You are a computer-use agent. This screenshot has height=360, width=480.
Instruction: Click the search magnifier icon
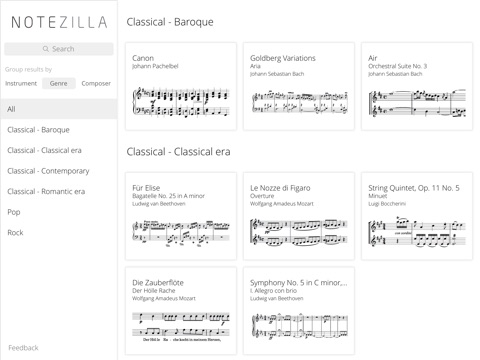coord(46,49)
